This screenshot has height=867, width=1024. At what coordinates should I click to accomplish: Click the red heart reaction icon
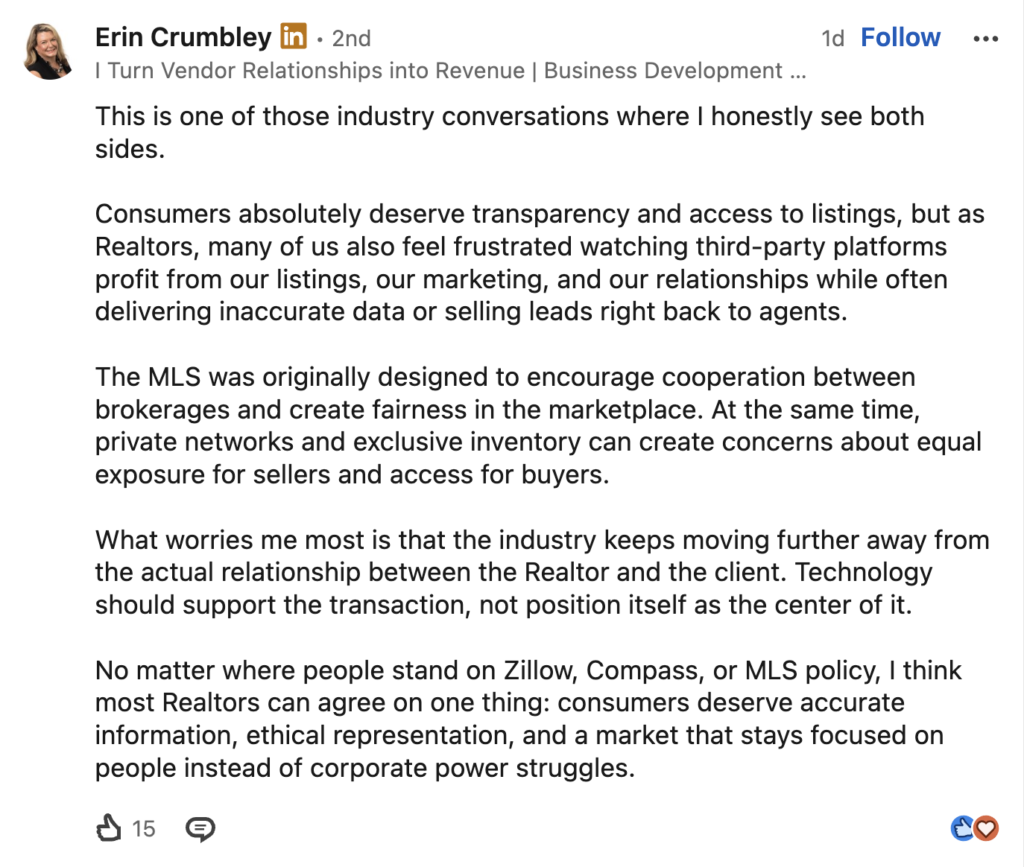click(x=986, y=828)
